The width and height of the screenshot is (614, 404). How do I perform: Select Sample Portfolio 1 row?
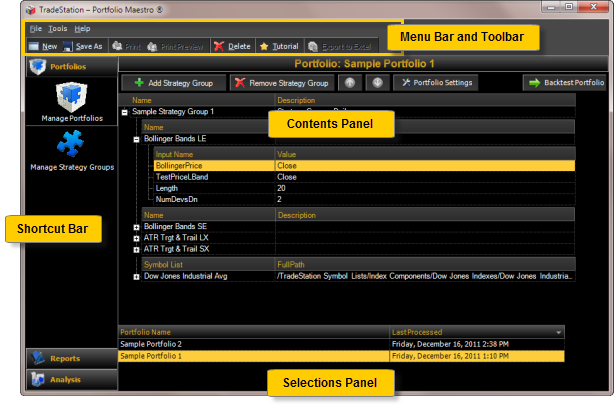tap(341, 356)
